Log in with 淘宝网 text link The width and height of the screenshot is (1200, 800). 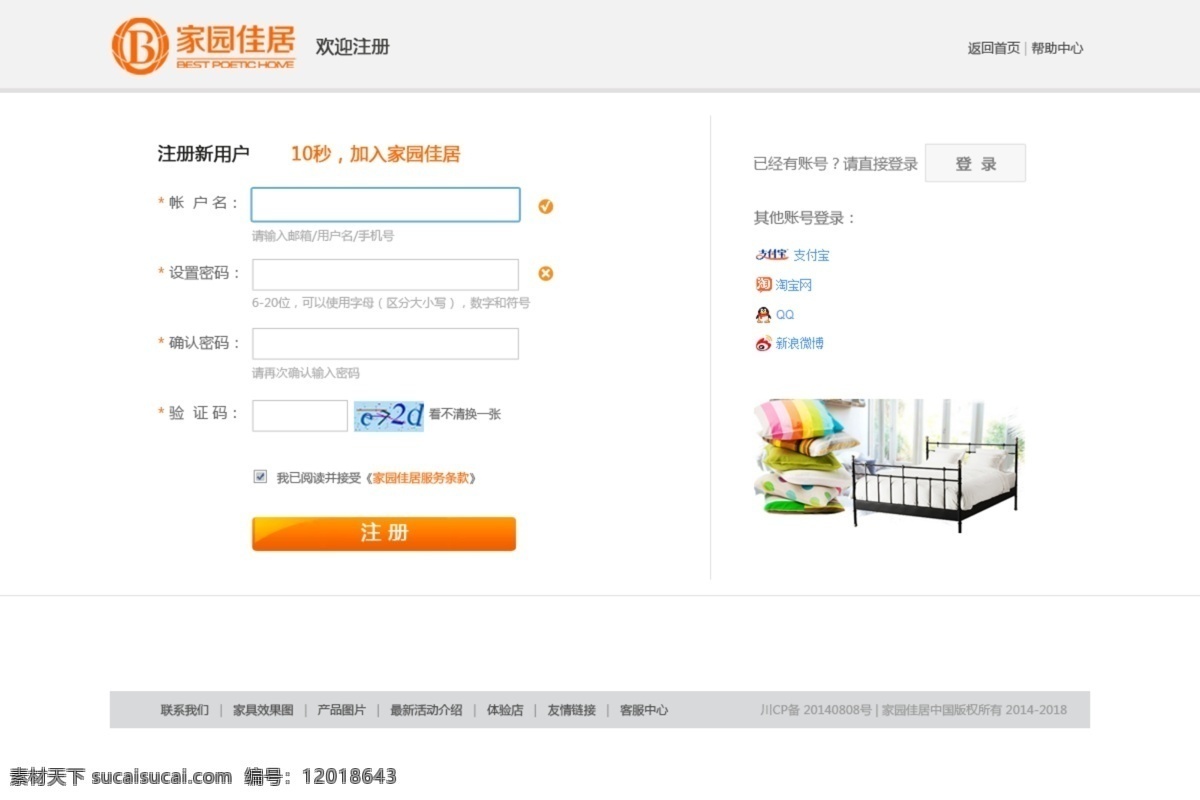(794, 285)
